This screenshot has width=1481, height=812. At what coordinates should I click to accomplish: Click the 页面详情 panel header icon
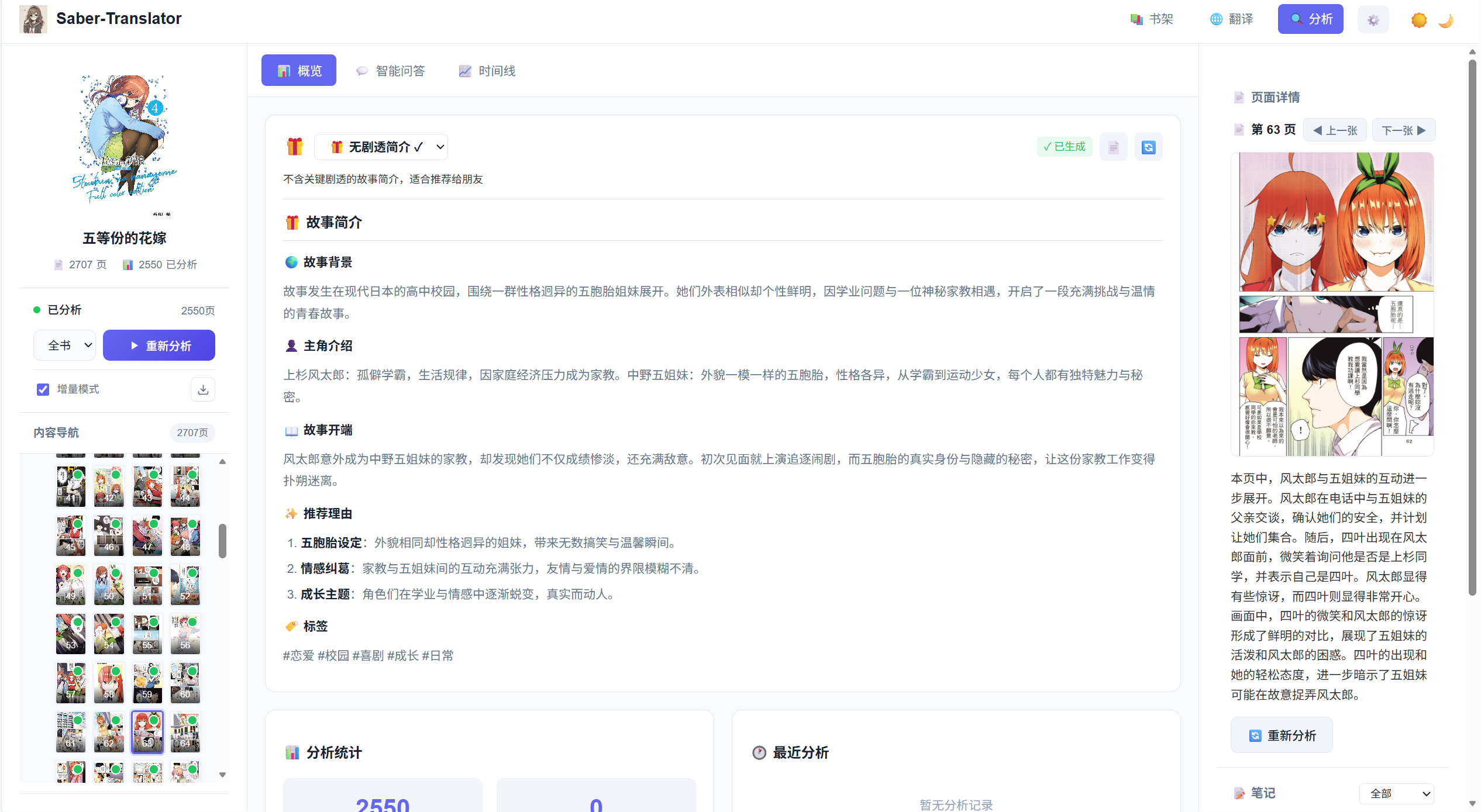pyautogui.click(x=1239, y=97)
